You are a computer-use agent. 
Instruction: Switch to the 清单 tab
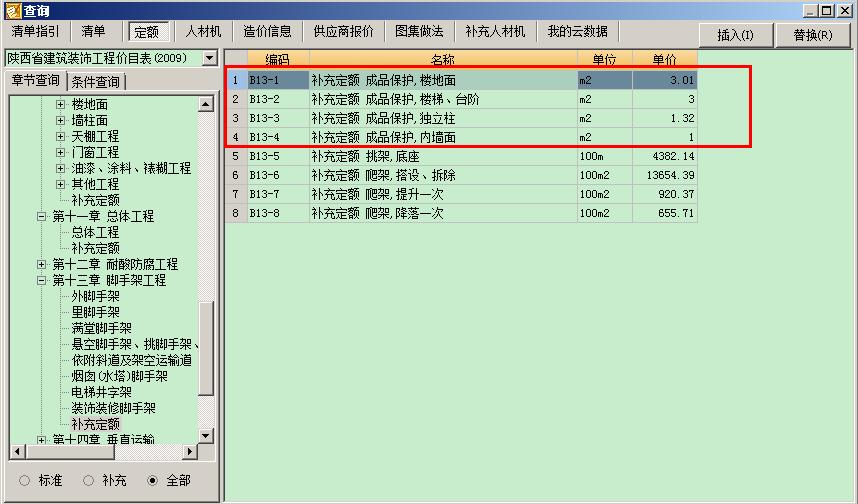coord(93,32)
